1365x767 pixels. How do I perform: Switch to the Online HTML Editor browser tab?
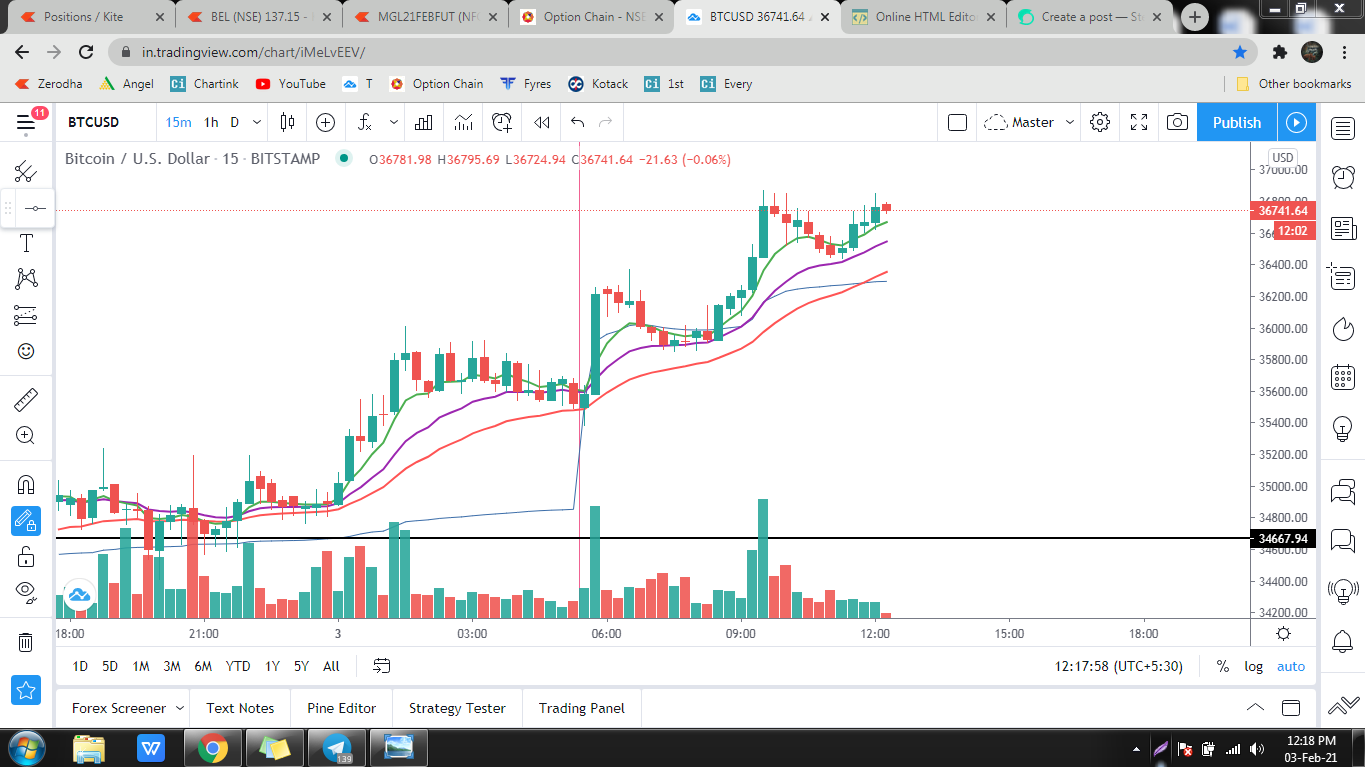click(x=923, y=17)
